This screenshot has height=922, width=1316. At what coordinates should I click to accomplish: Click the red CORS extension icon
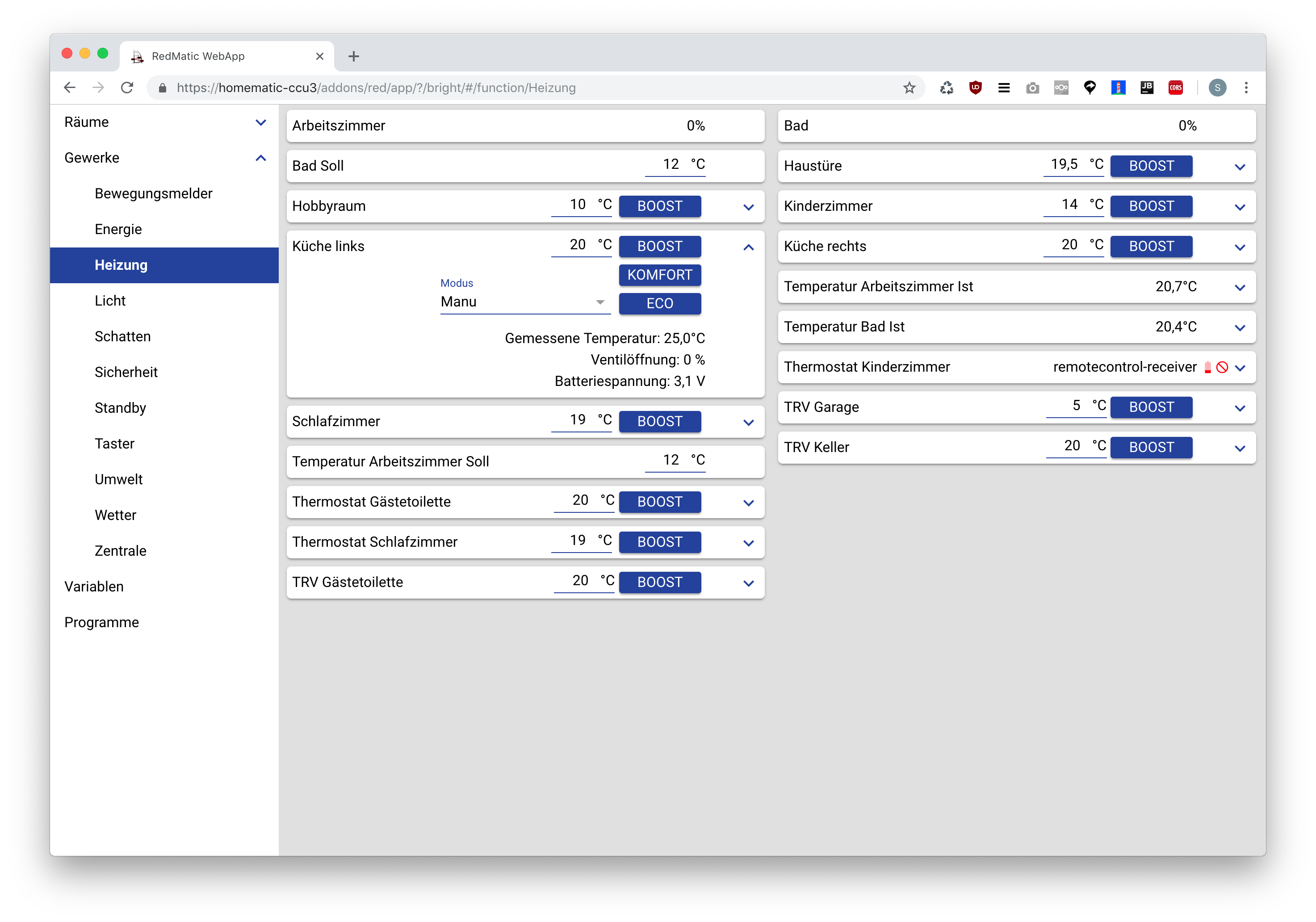(1176, 88)
